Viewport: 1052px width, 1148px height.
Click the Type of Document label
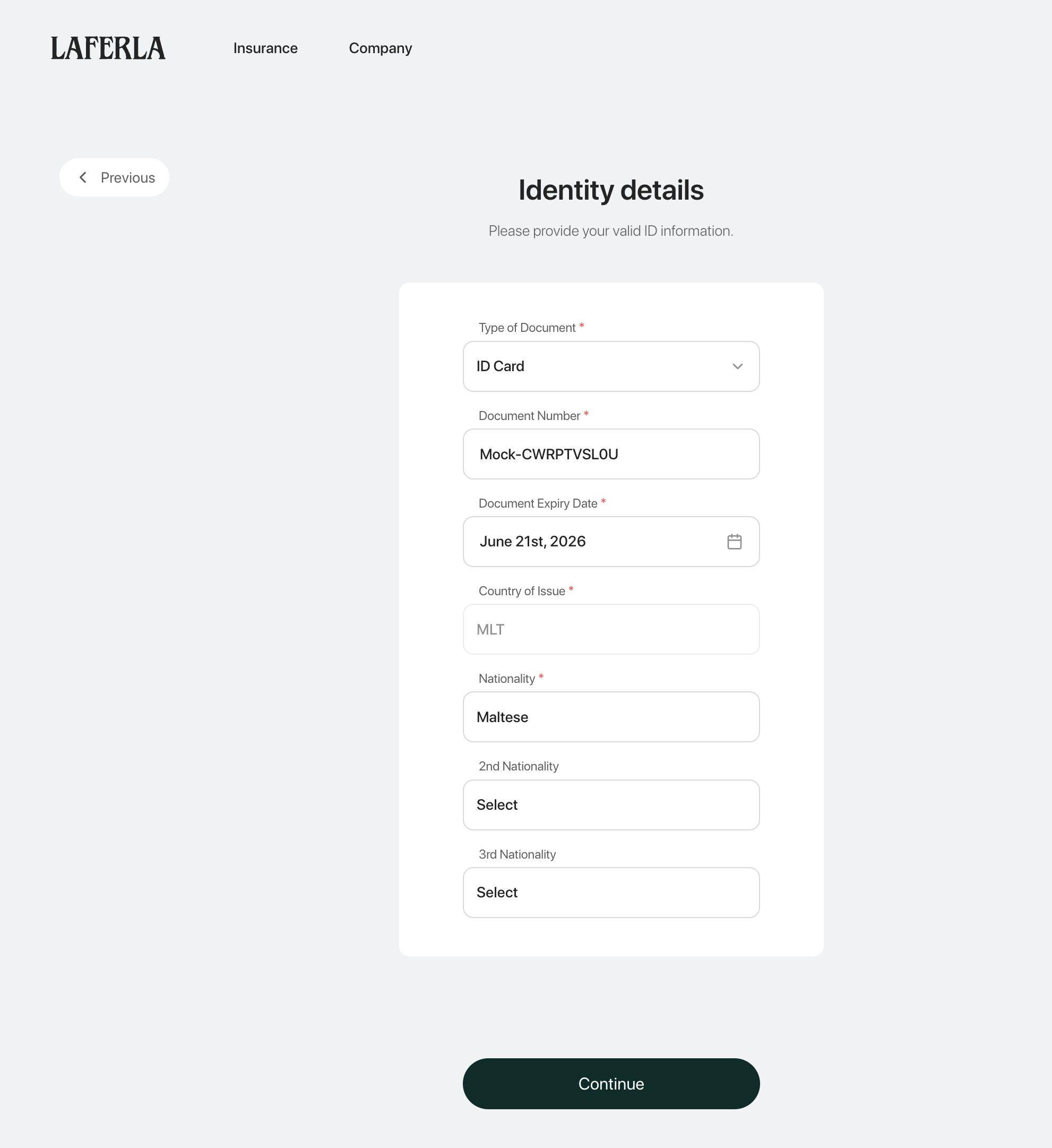[x=527, y=328]
